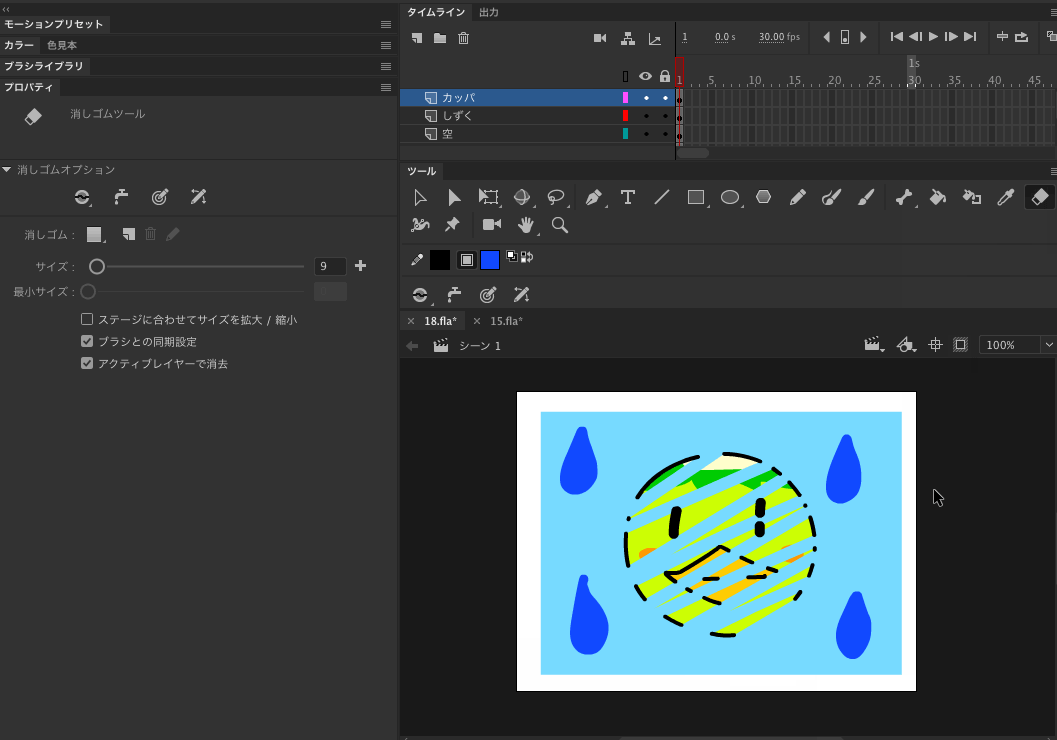The image size is (1057, 740).
Task: Add a camera to the timeline
Action: [599, 37]
